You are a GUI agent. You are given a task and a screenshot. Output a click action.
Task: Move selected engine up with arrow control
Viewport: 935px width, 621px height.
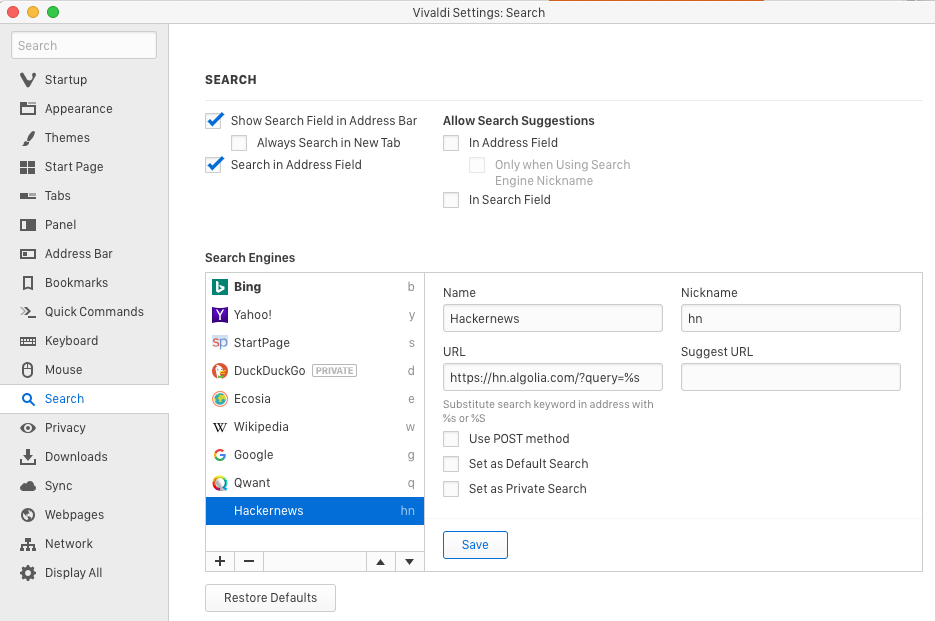[x=380, y=561]
